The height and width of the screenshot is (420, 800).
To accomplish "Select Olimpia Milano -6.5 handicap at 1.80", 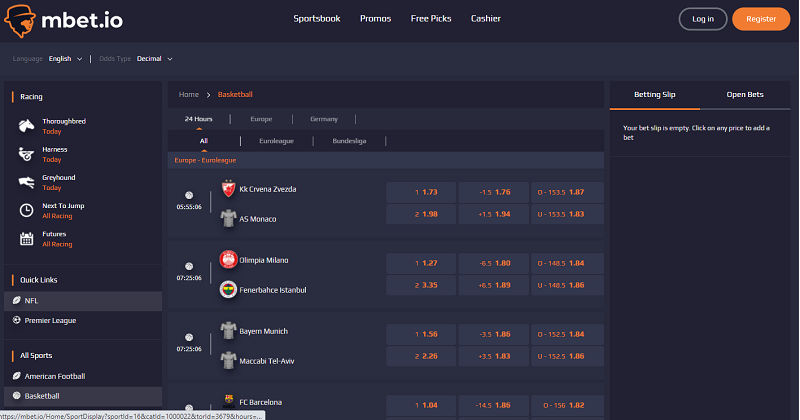I will 493,263.
